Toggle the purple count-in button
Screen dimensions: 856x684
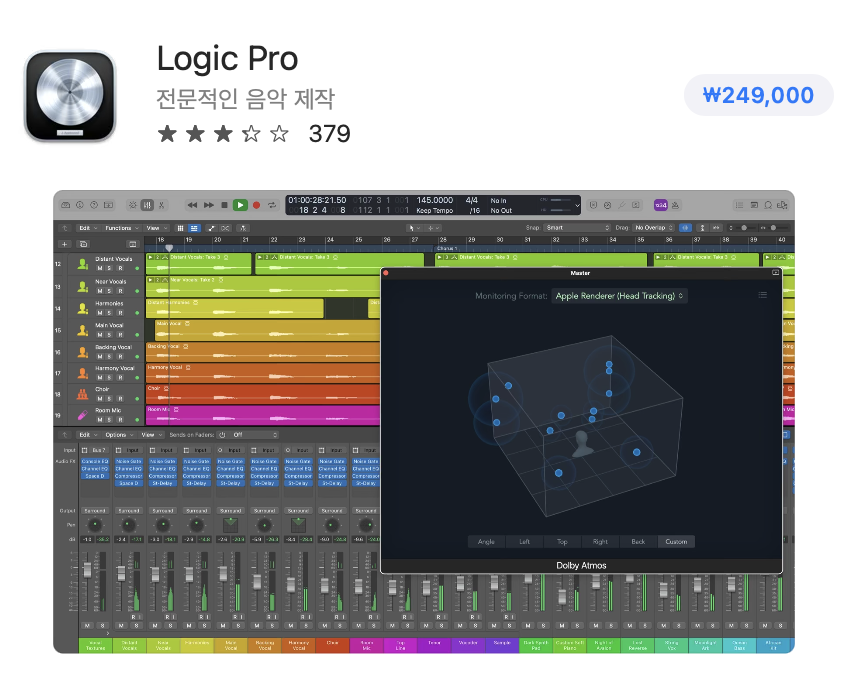click(x=661, y=205)
